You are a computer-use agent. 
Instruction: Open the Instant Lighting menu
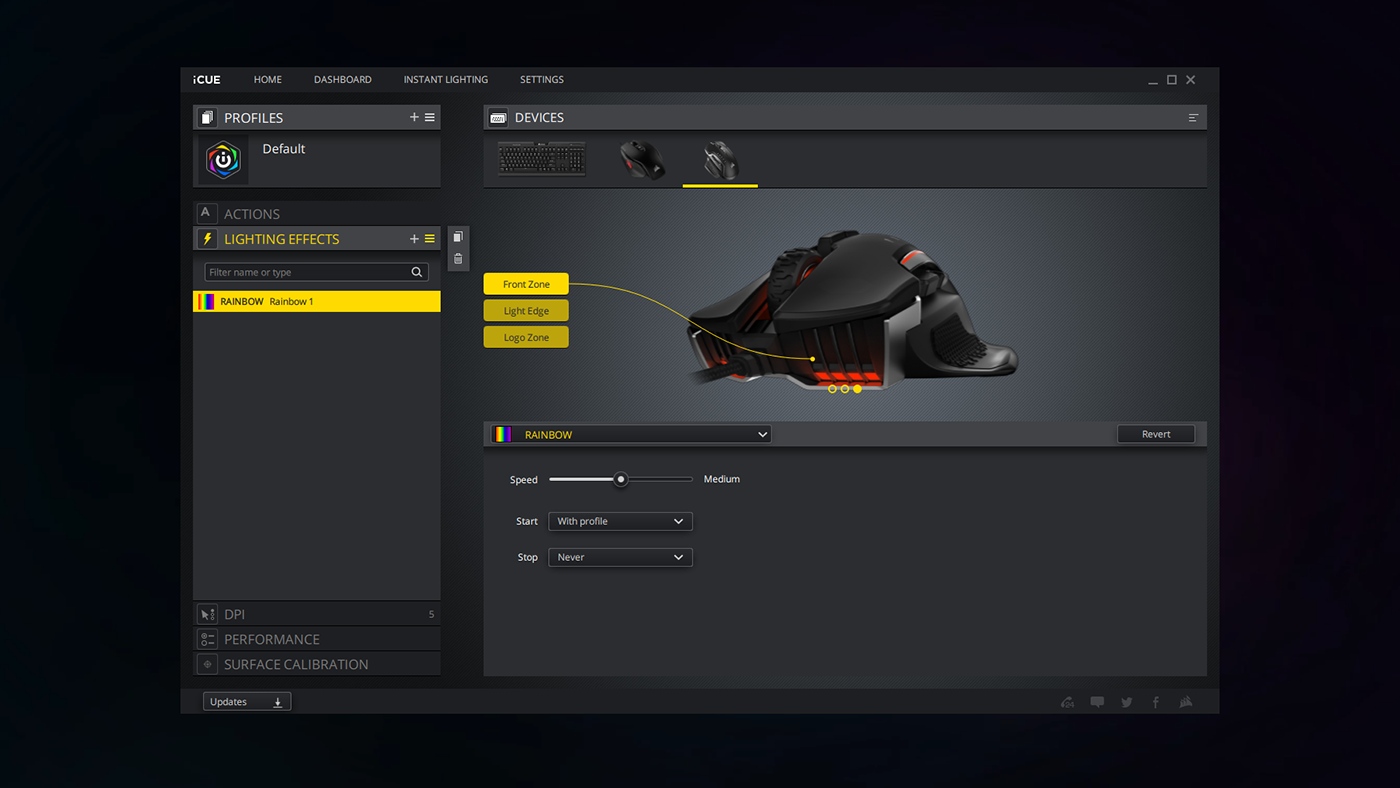pyautogui.click(x=445, y=80)
